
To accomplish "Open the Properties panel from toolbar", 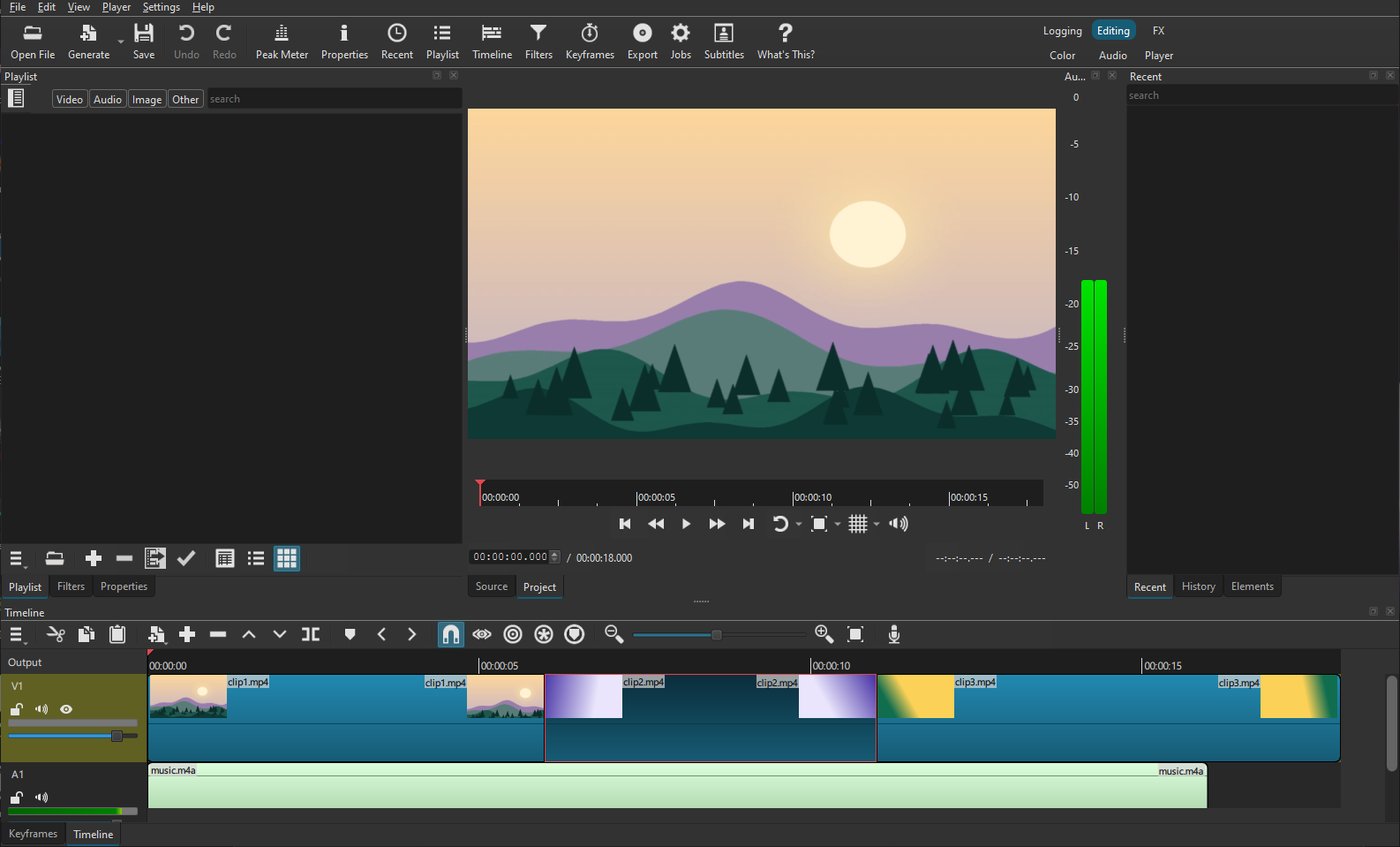I will pyautogui.click(x=344, y=42).
